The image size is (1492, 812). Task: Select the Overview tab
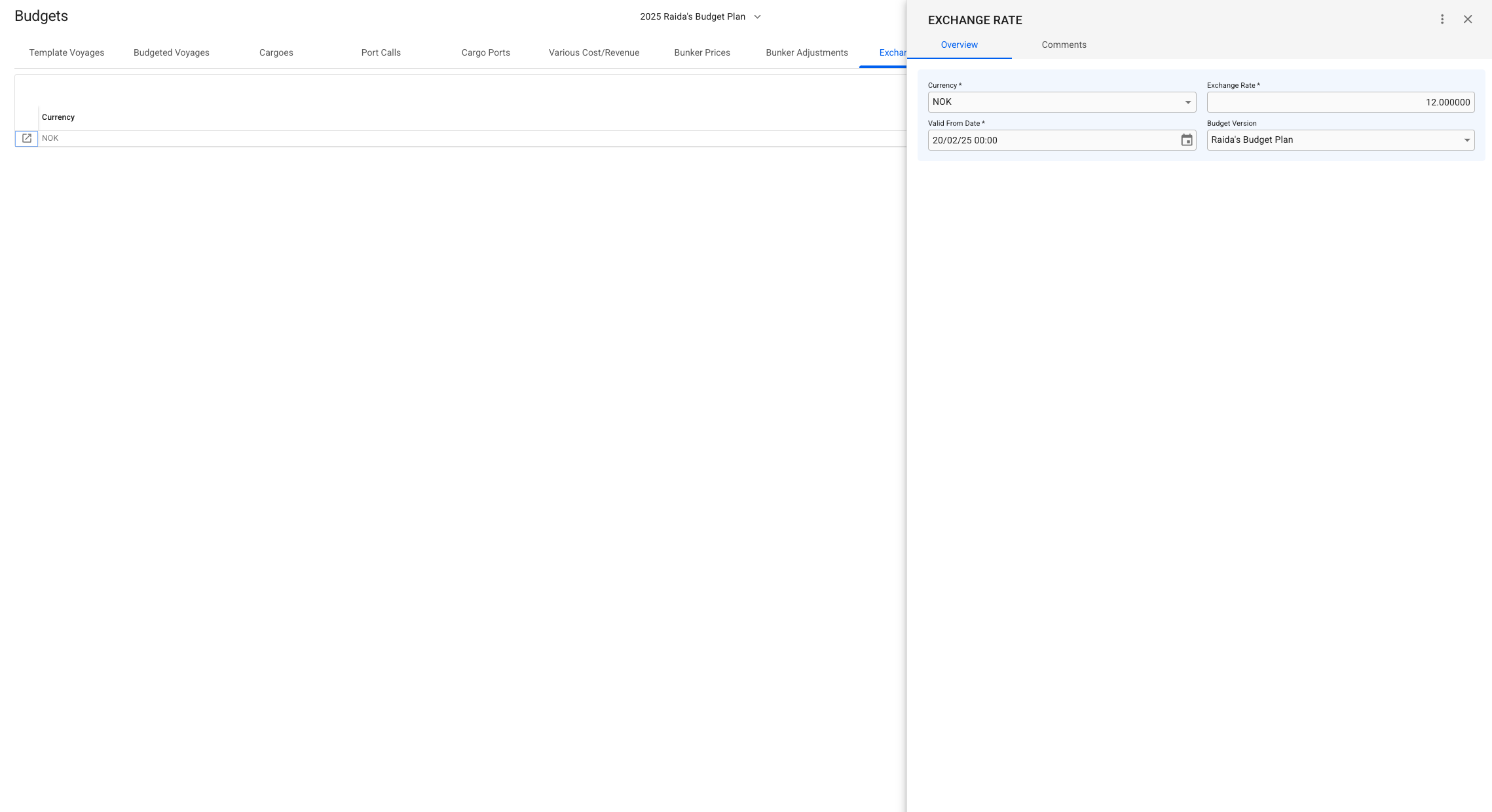(959, 45)
